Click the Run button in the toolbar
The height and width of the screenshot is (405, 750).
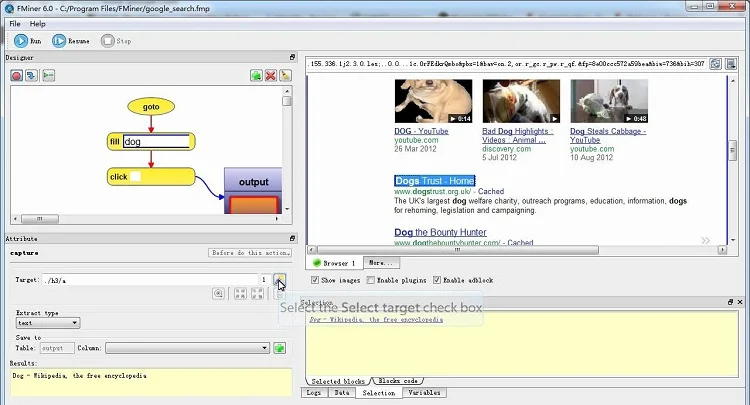coord(28,41)
